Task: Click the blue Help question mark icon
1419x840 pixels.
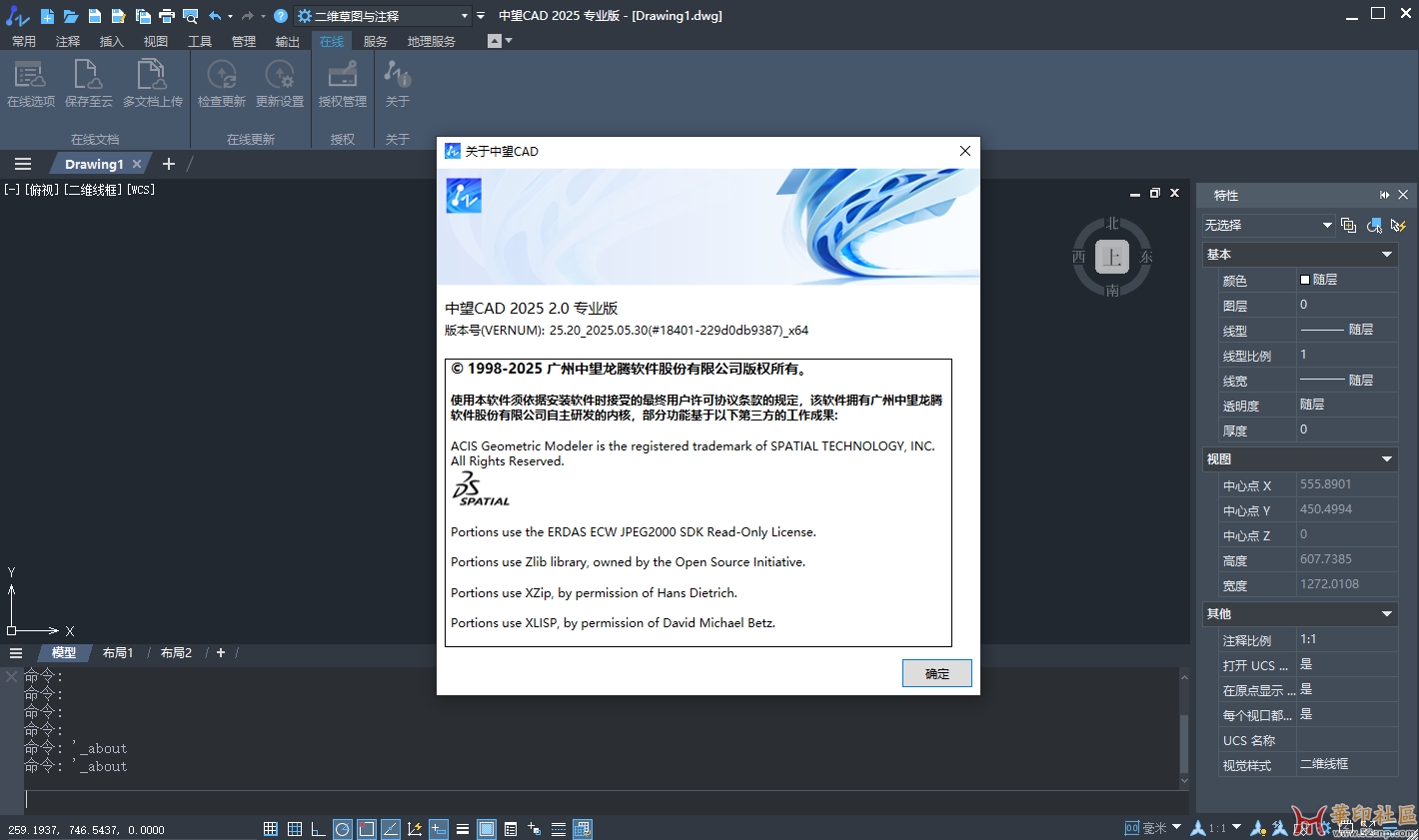Action: click(x=281, y=16)
